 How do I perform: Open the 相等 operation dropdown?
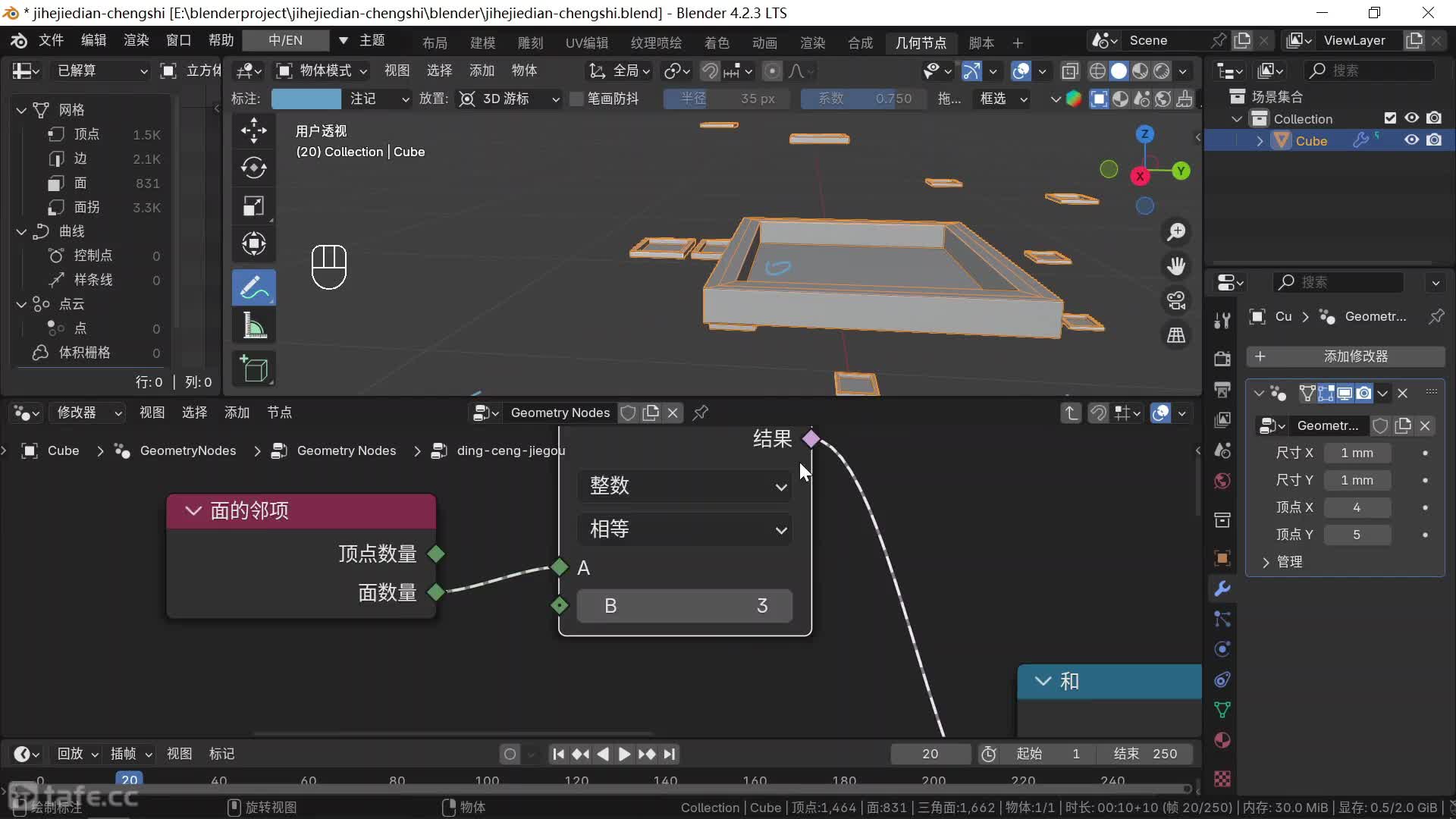pyautogui.click(x=685, y=529)
